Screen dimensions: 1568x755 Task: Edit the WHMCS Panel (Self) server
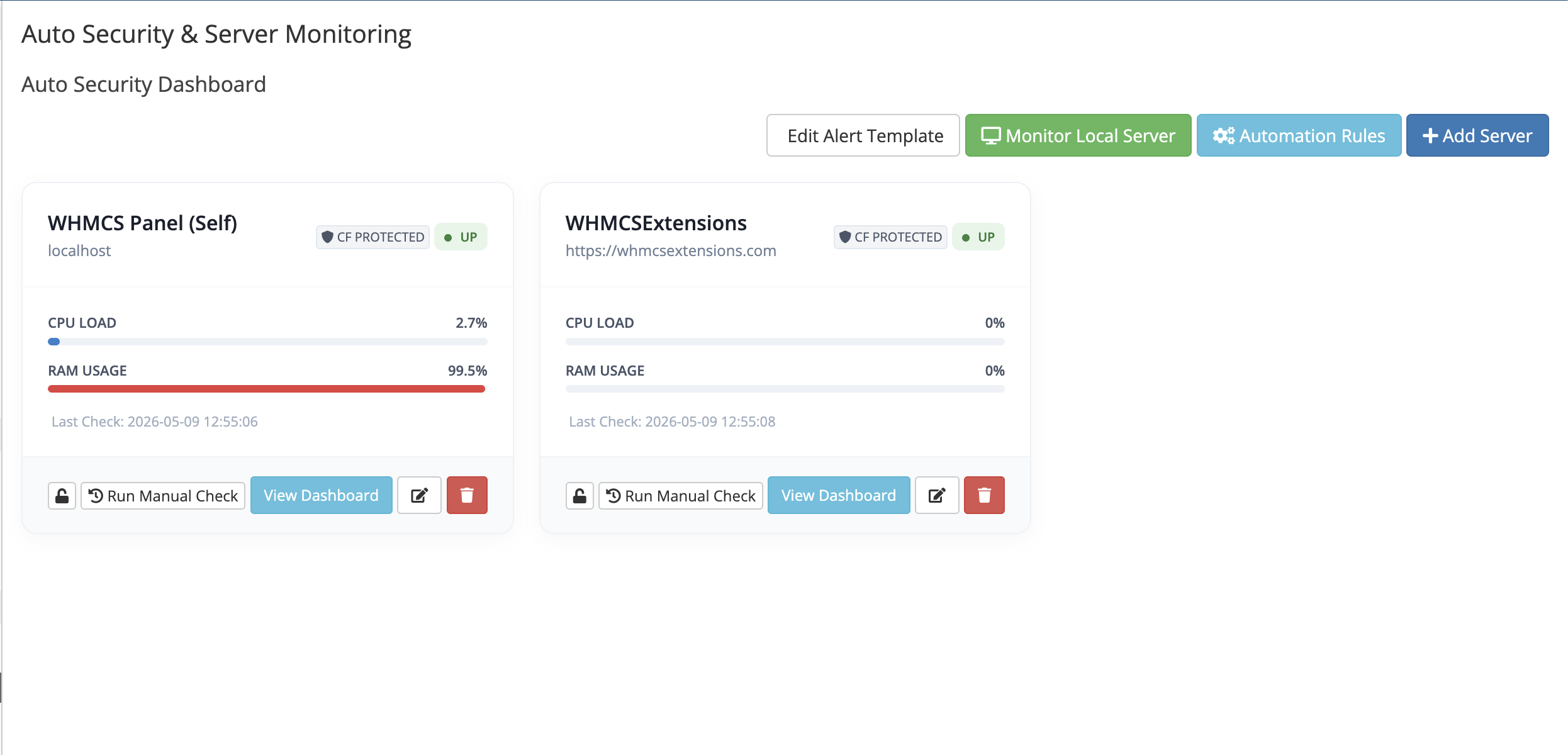419,495
